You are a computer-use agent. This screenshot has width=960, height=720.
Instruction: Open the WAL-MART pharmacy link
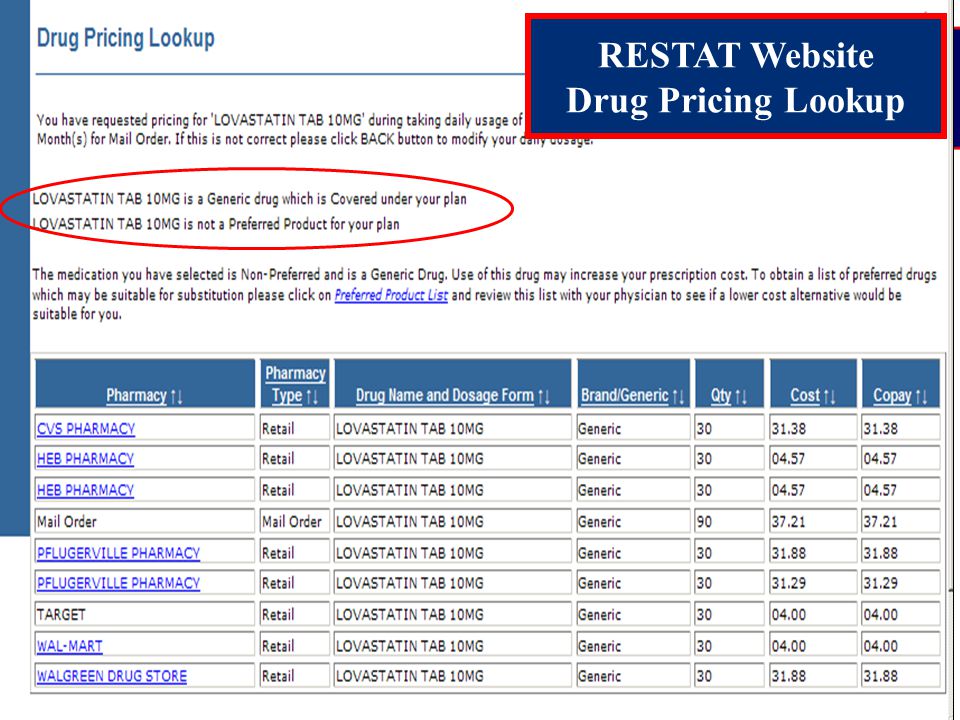70,646
